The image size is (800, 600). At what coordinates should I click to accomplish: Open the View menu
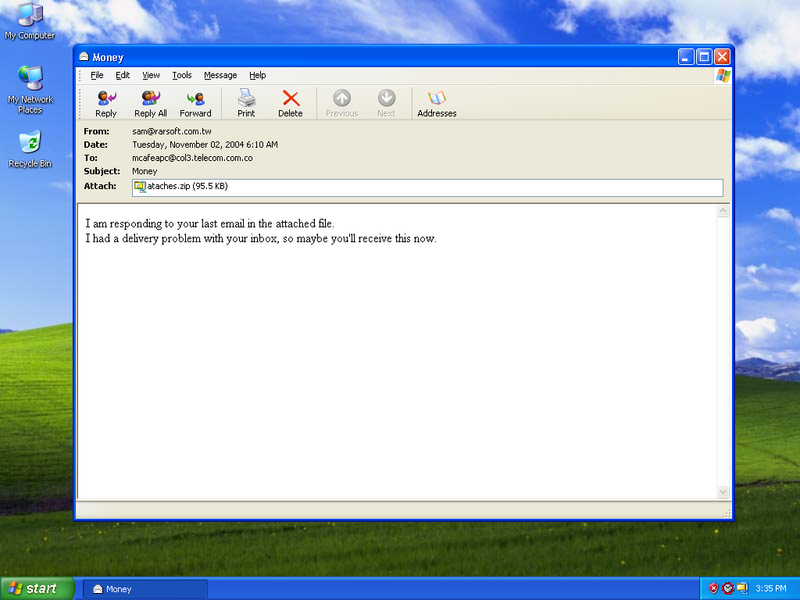[x=151, y=76]
